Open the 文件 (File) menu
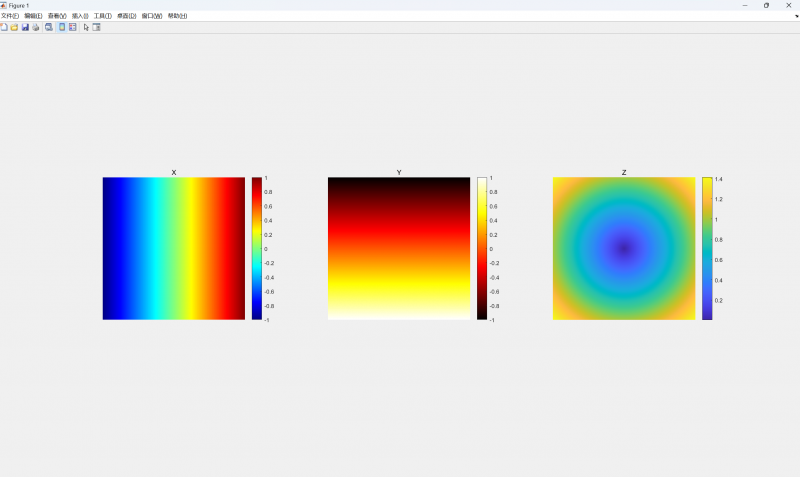The height and width of the screenshot is (477, 800). (9, 16)
